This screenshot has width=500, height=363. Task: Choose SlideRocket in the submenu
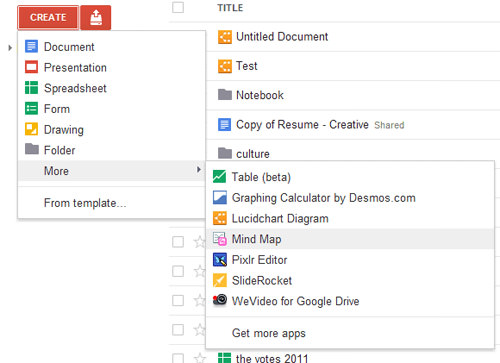point(350,280)
